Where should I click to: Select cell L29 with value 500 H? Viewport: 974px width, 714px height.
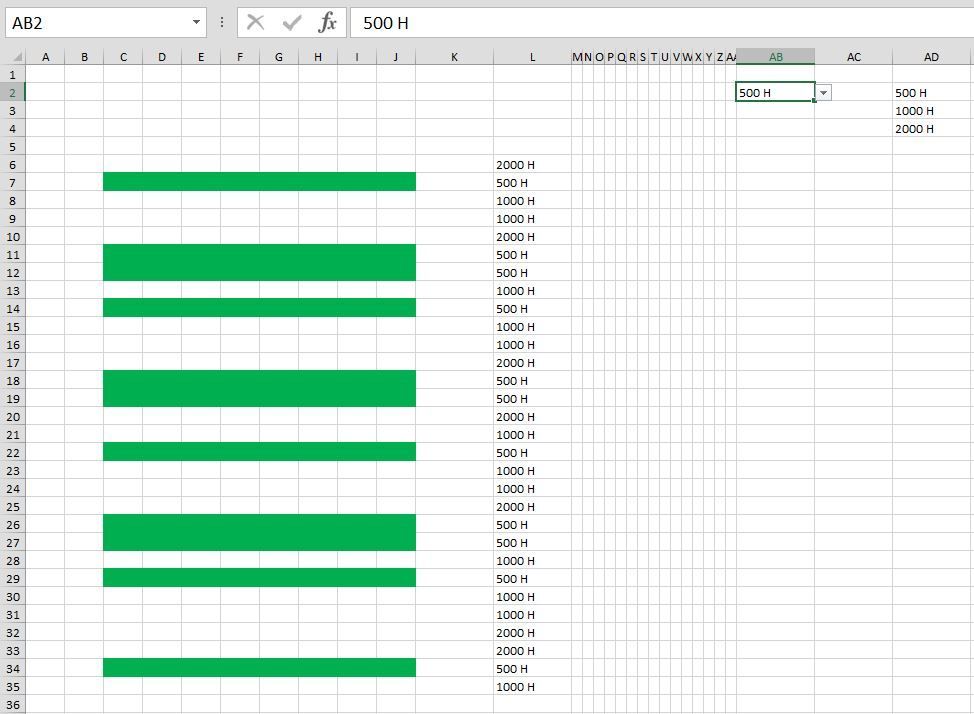532,579
